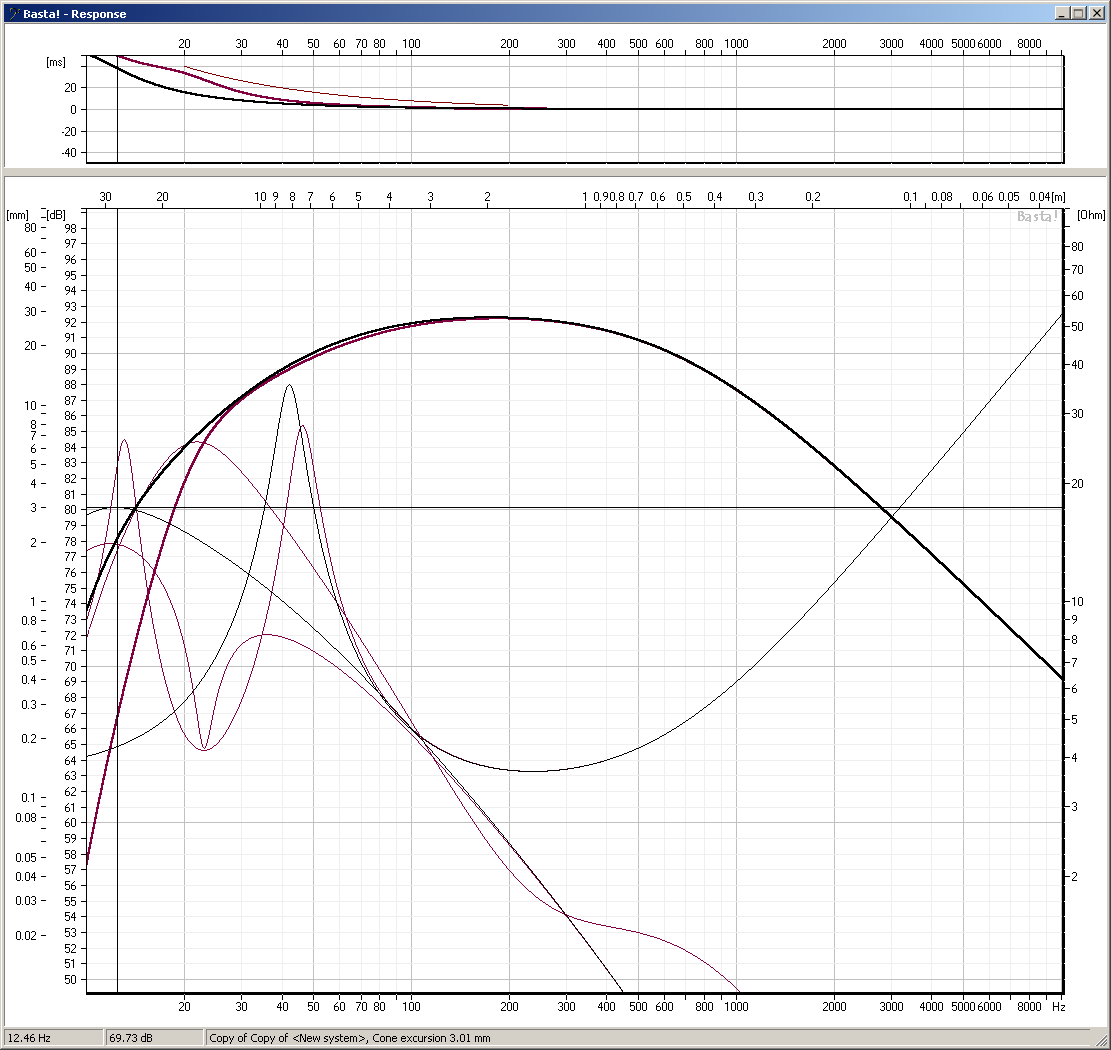The width and height of the screenshot is (1111, 1050).
Task: Minimize the Basta! Response window
Action: pos(1060,13)
